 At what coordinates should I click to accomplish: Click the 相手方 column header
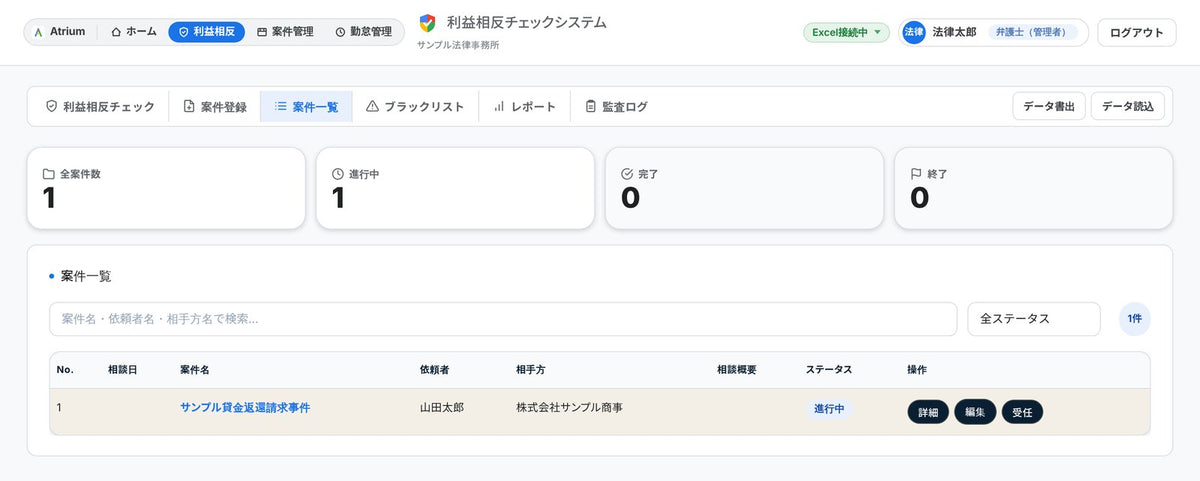coord(530,370)
